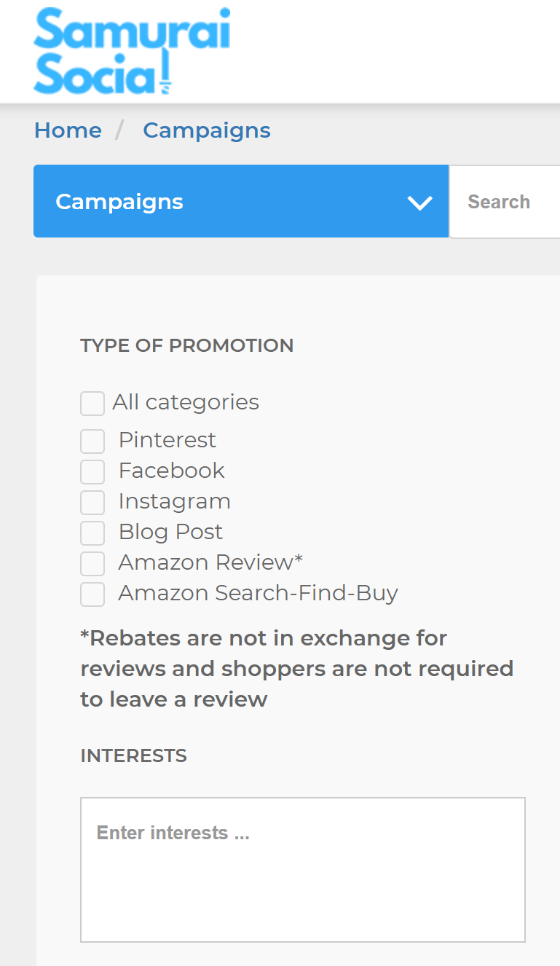Click the Blog Post label text
This screenshot has width=560, height=966.
(x=170, y=532)
